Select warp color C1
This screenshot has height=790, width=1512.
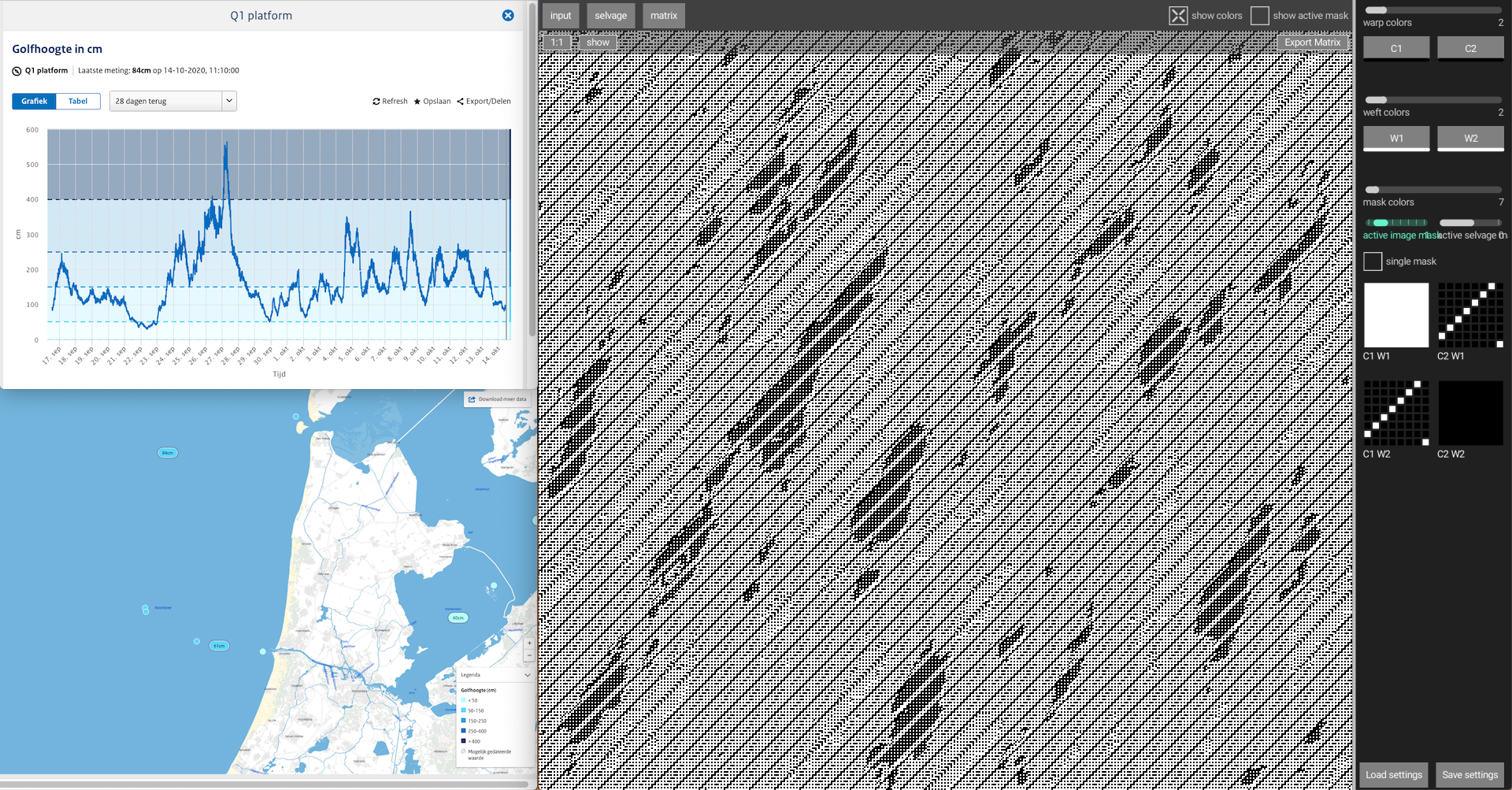(x=1396, y=49)
